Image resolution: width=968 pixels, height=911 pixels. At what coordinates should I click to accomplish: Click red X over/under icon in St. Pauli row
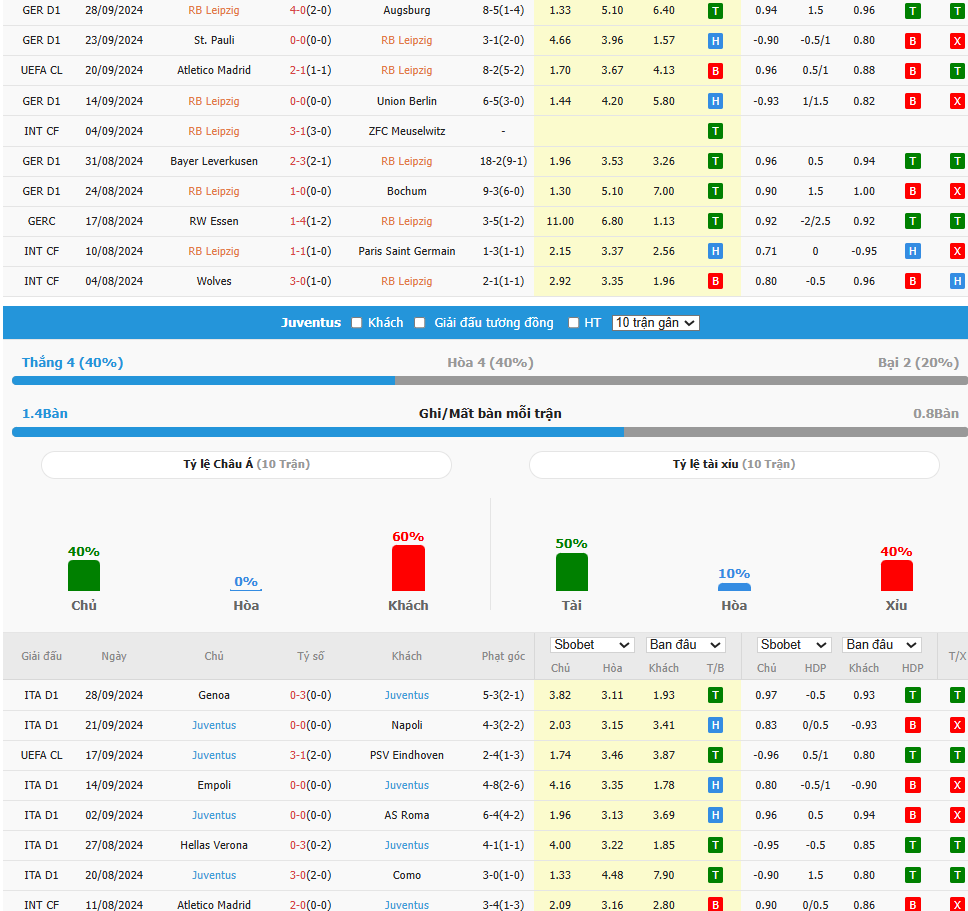pyautogui.click(x=957, y=41)
